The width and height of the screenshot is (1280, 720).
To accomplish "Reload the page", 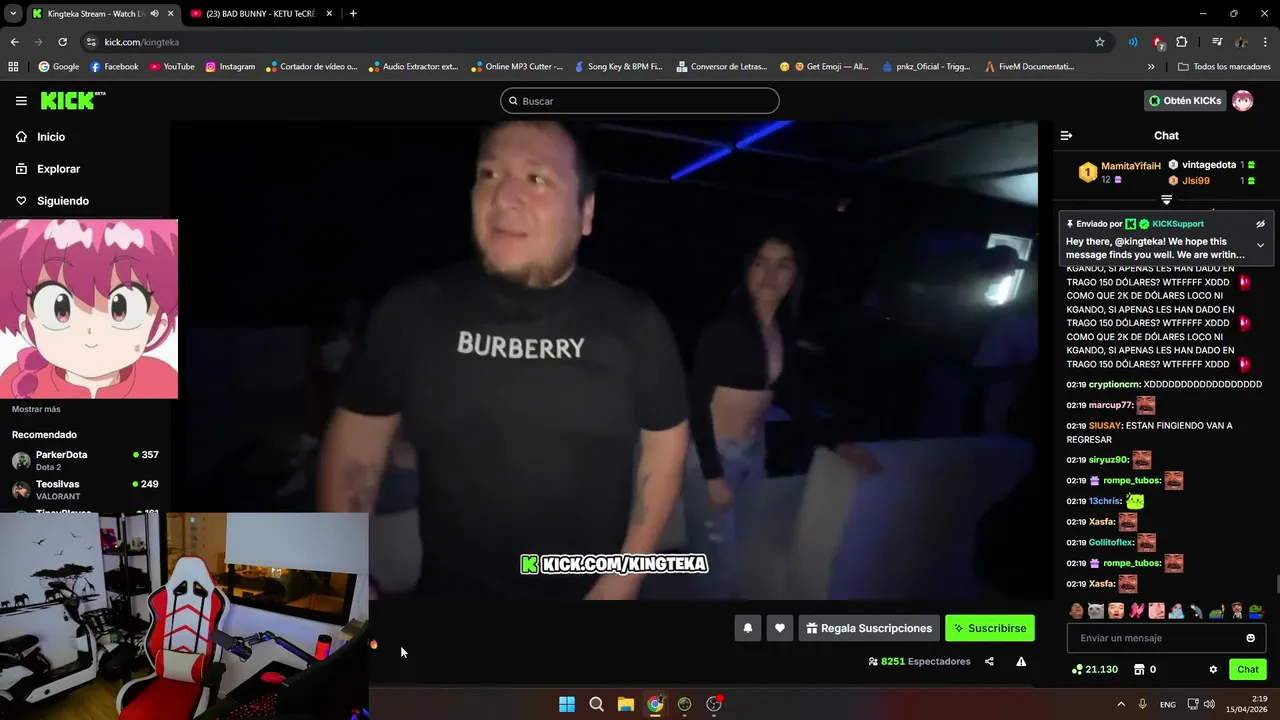I will tap(62, 42).
